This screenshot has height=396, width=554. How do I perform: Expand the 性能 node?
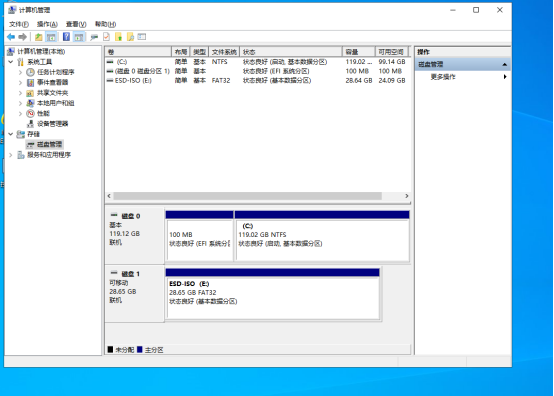20,113
